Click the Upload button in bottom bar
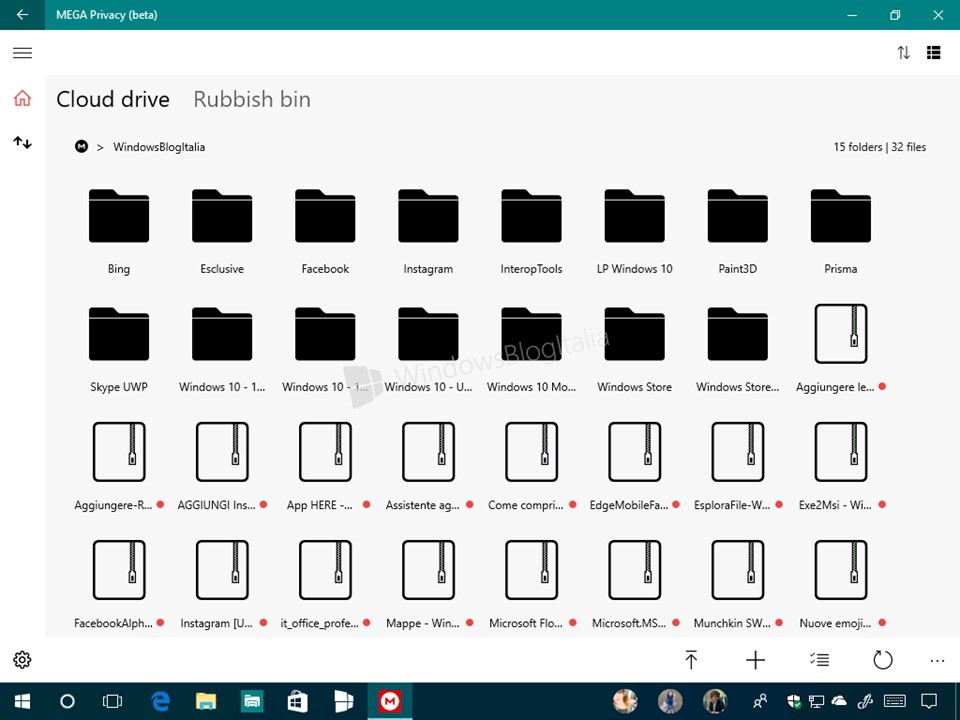 tap(691, 659)
